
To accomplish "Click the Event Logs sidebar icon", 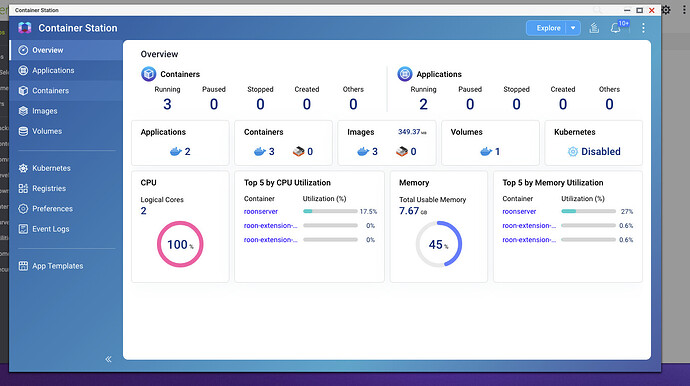I will [x=23, y=229].
